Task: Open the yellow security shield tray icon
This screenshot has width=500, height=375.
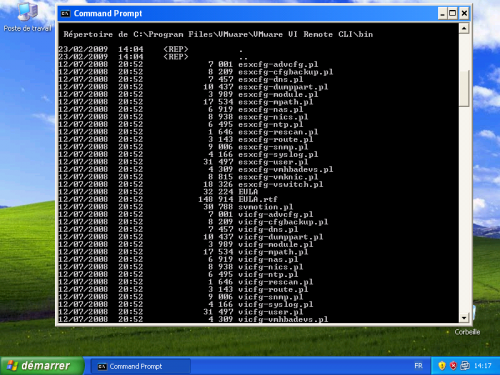Action: 442,366
